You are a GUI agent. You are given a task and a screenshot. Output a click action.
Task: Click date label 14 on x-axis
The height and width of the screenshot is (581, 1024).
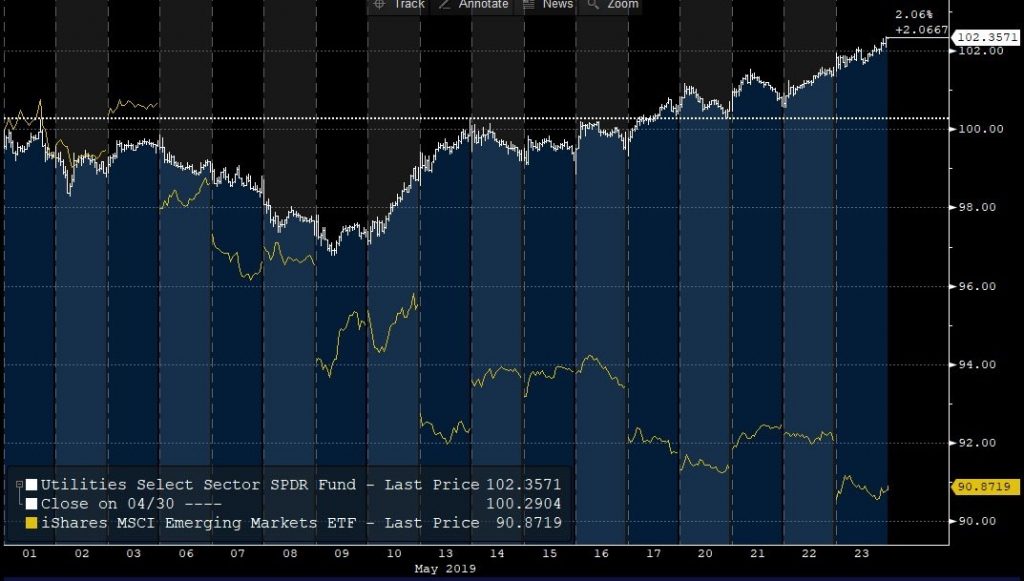point(498,554)
